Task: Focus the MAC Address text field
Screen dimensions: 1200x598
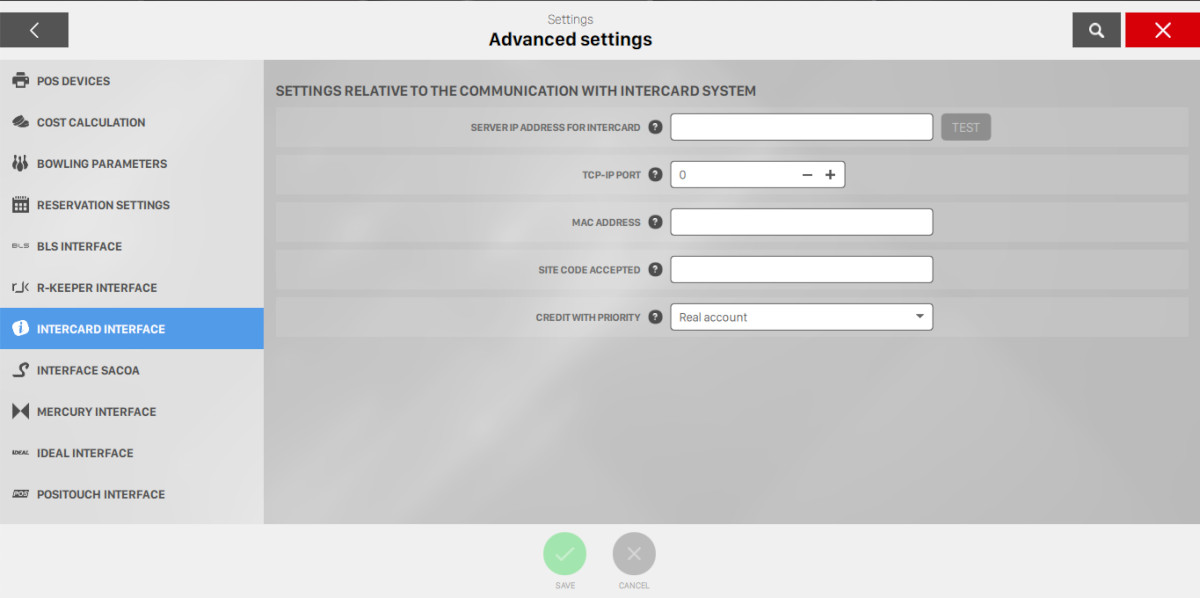Action: (801, 222)
